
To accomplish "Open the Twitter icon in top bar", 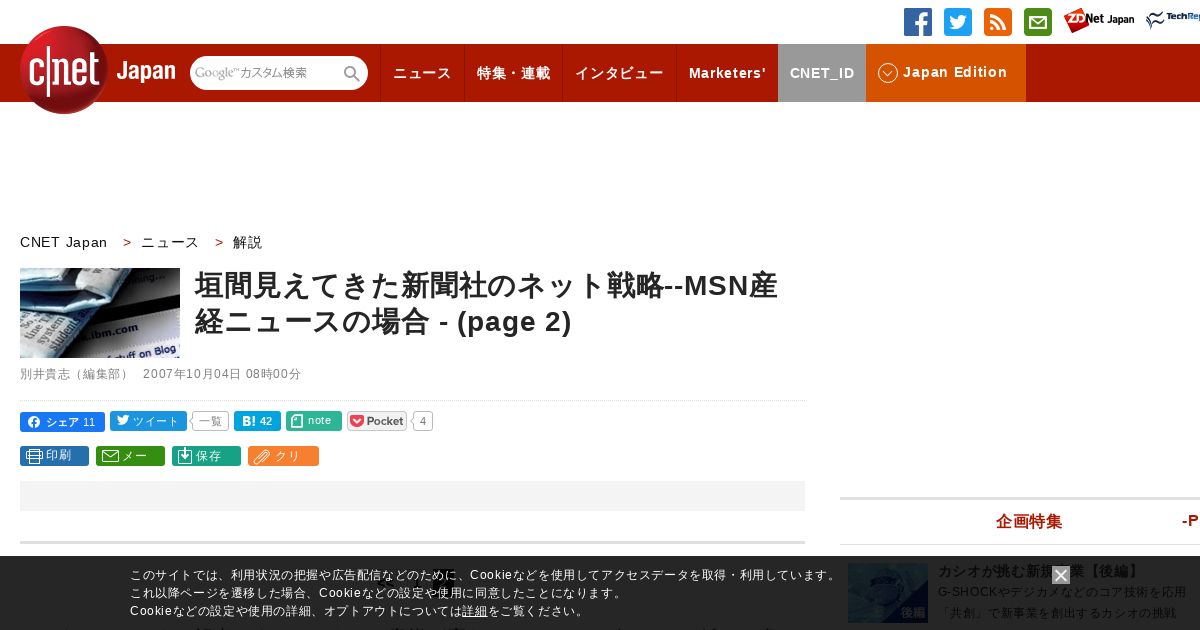I will pos(957,22).
